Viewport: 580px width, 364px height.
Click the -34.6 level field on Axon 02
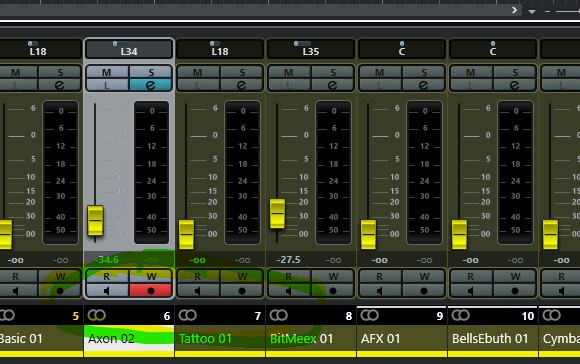pos(107,260)
